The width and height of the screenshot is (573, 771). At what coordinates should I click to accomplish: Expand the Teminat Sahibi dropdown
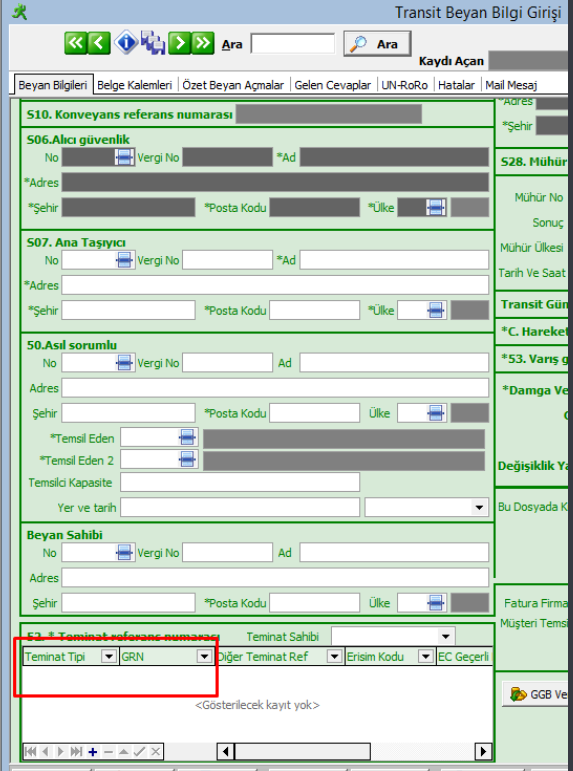point(446,636)
